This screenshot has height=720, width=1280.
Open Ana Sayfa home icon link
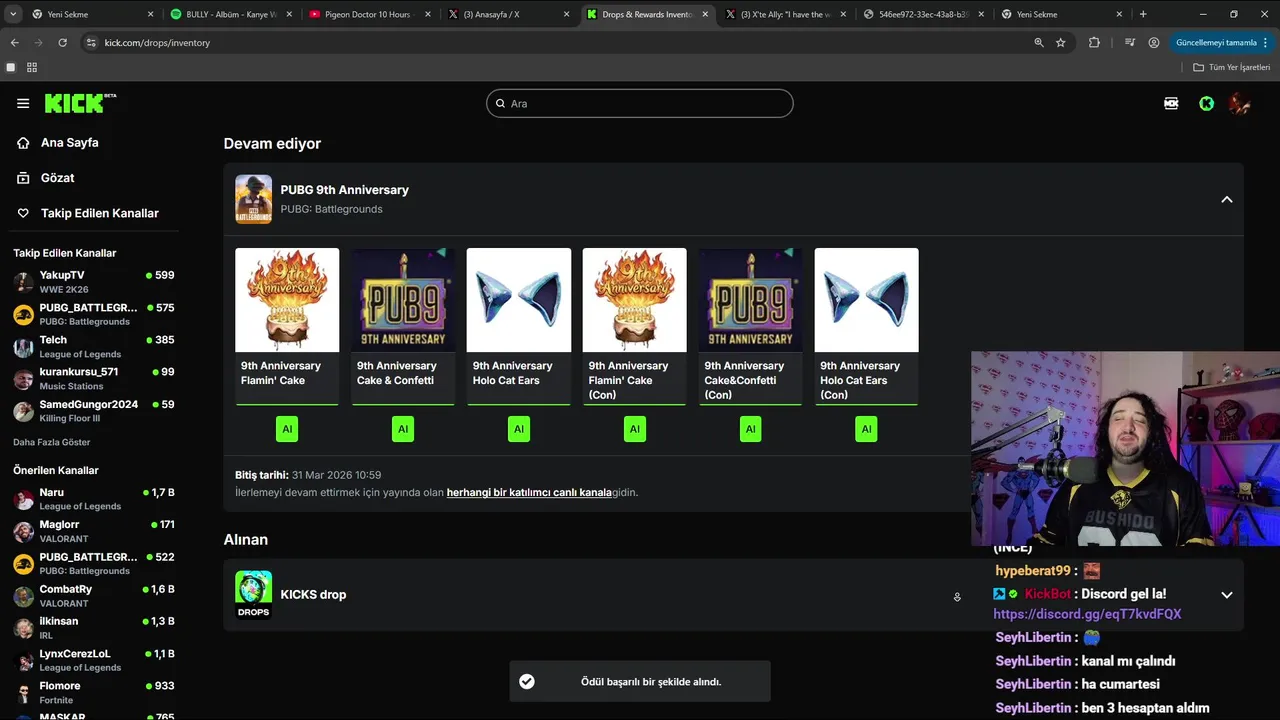coord(23,143)
